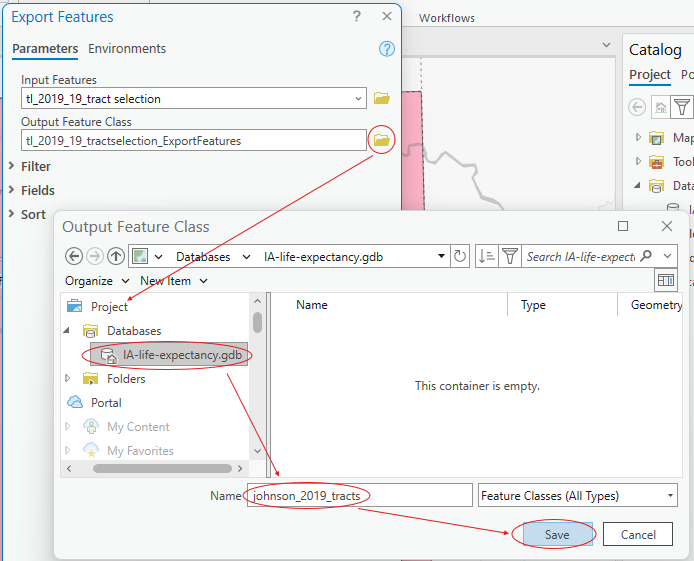Click the search magnifier icon
694x561 pixels.
pyautogui.click(x=646, y=256)
